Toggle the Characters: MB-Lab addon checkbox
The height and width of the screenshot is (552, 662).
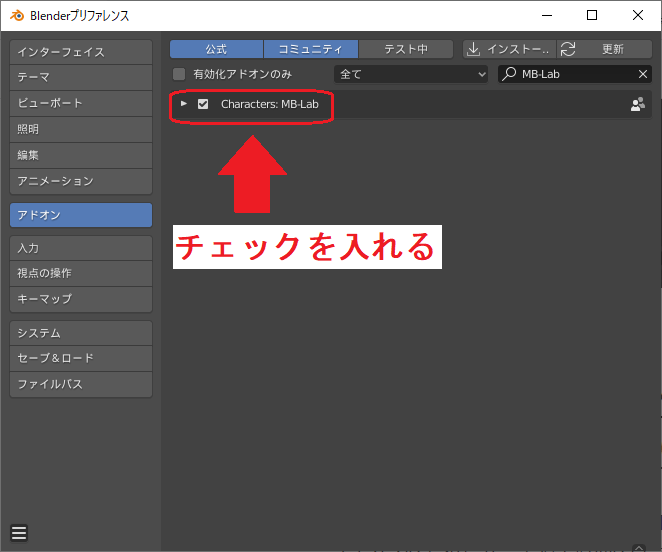click(x=203, y=104)
